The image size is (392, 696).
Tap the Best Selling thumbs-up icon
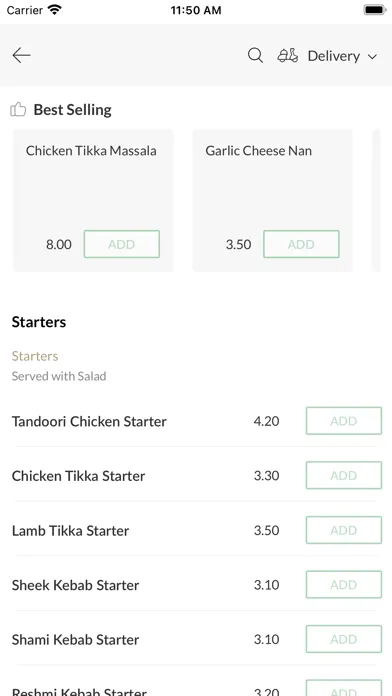coord(18,109)
